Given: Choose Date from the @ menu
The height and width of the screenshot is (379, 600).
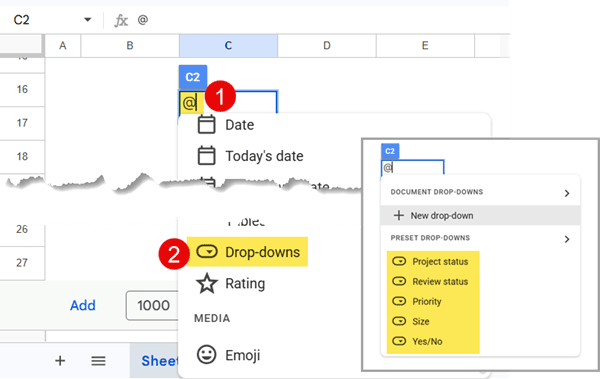Looking at the screenshot, I should 240,125.
